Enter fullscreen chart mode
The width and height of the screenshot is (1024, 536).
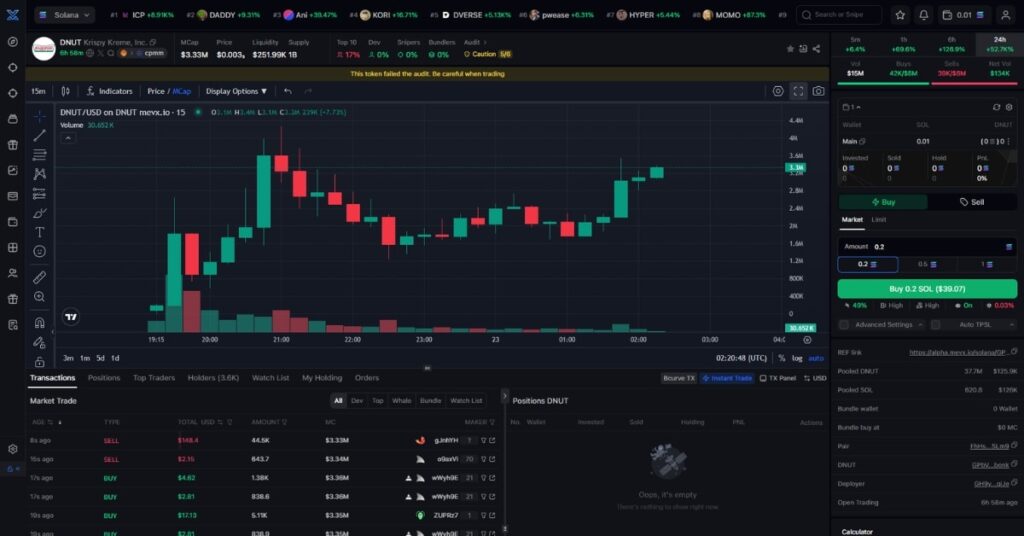coord(798,91)
